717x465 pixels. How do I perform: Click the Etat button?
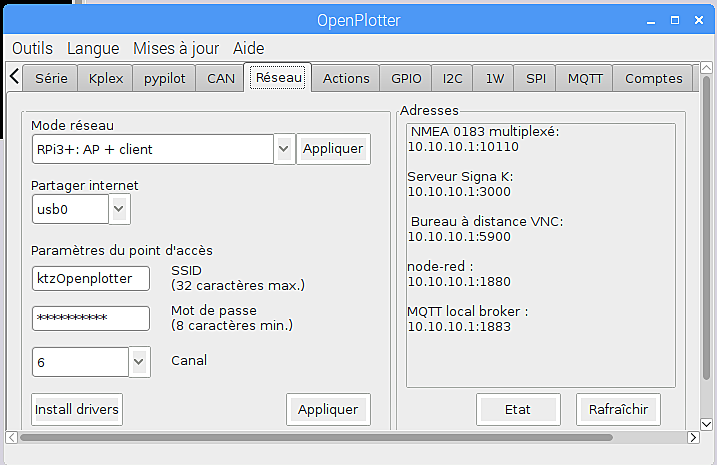tap(518, 409)
